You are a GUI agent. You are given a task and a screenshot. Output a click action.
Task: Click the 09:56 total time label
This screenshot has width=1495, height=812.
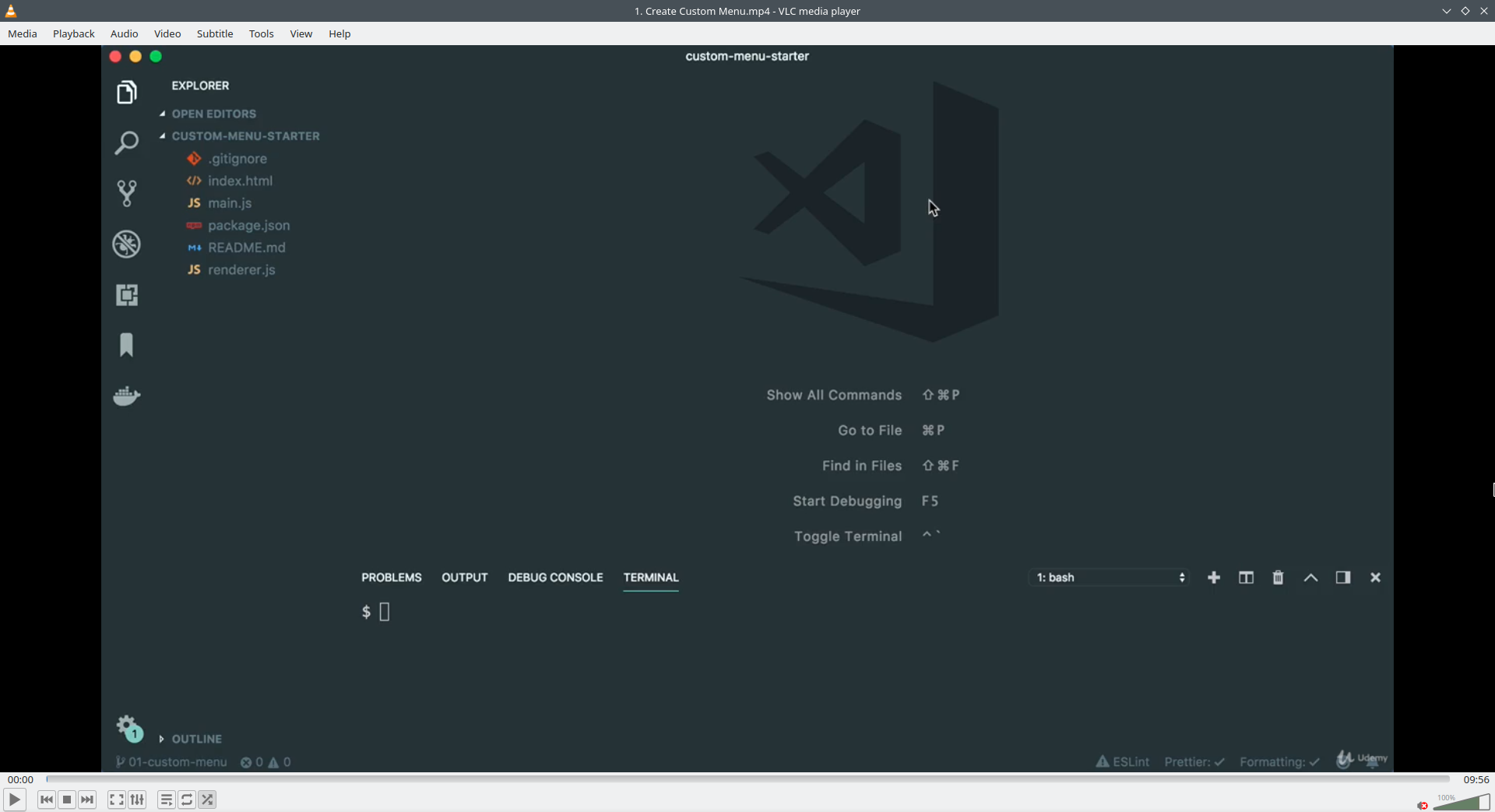1476,779
